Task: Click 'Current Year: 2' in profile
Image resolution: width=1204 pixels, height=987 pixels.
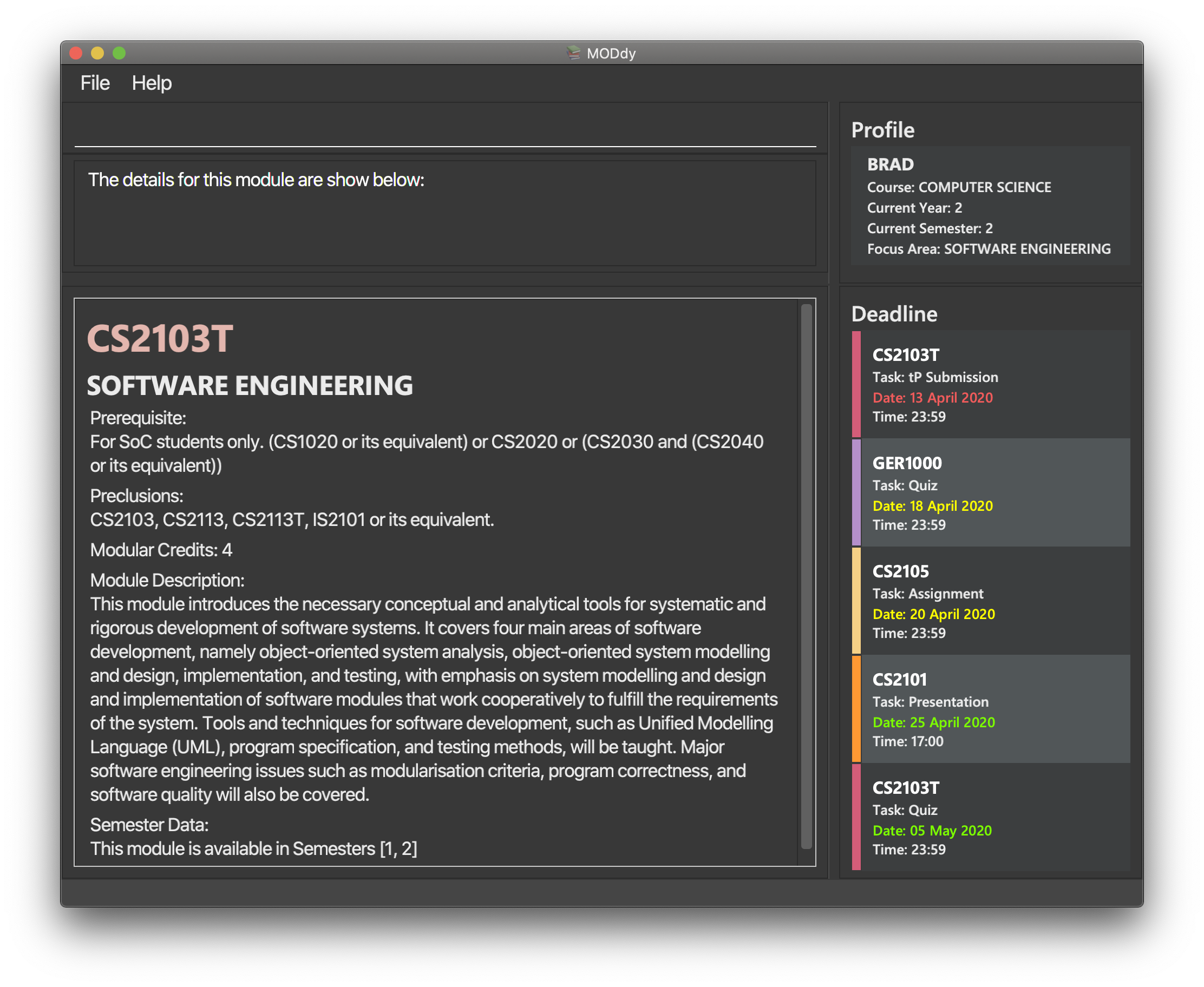Action: (x=914, y=208)
